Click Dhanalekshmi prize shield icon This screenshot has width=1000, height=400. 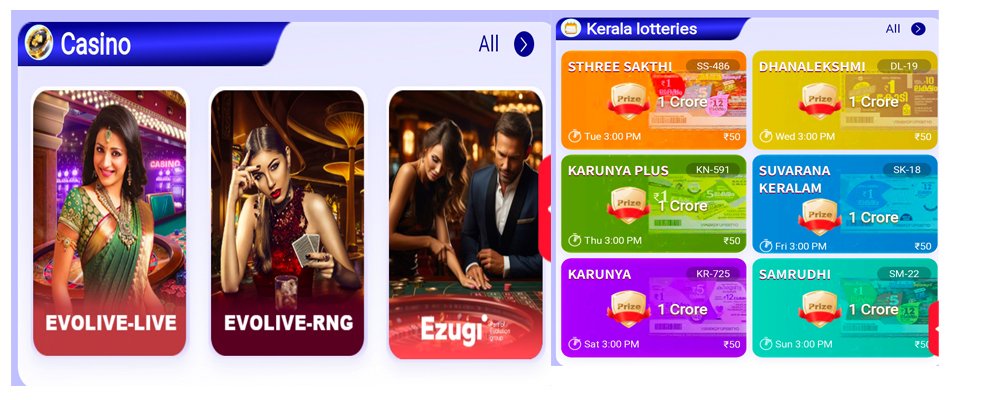[820, 101]
